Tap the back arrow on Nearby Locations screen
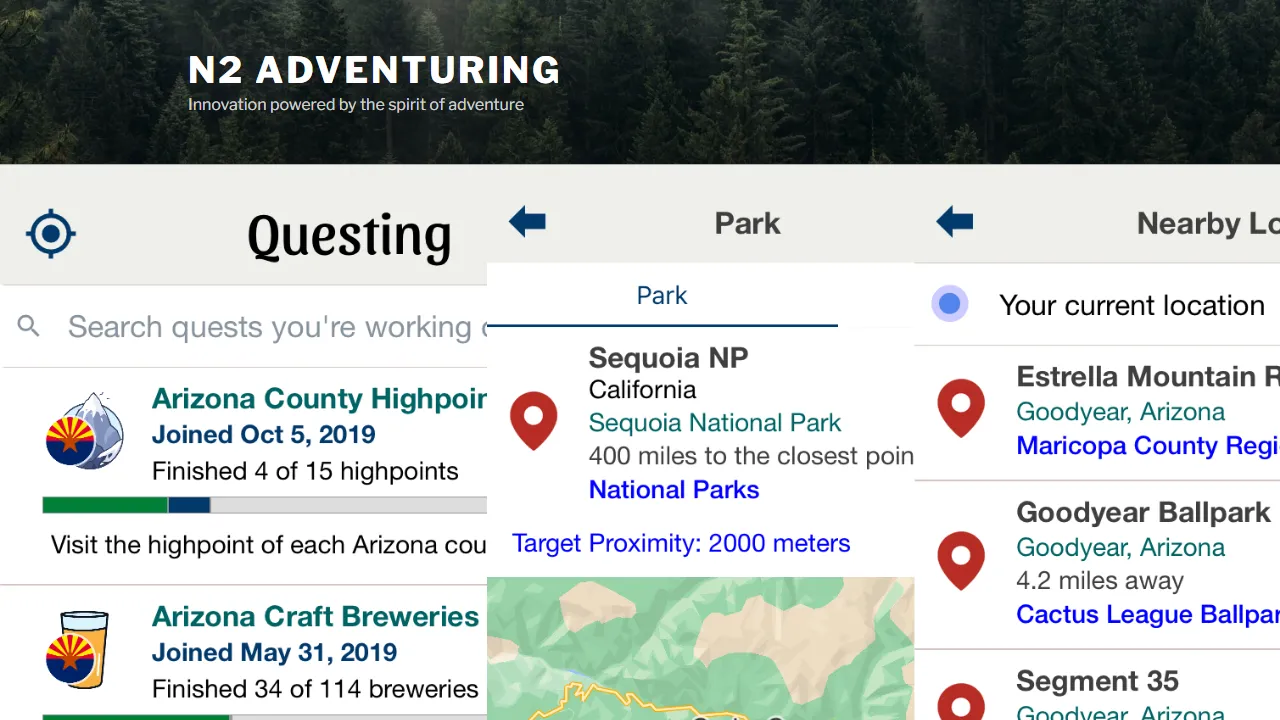The height and width of the screenshot is (720, 1280). click(954, 221)
